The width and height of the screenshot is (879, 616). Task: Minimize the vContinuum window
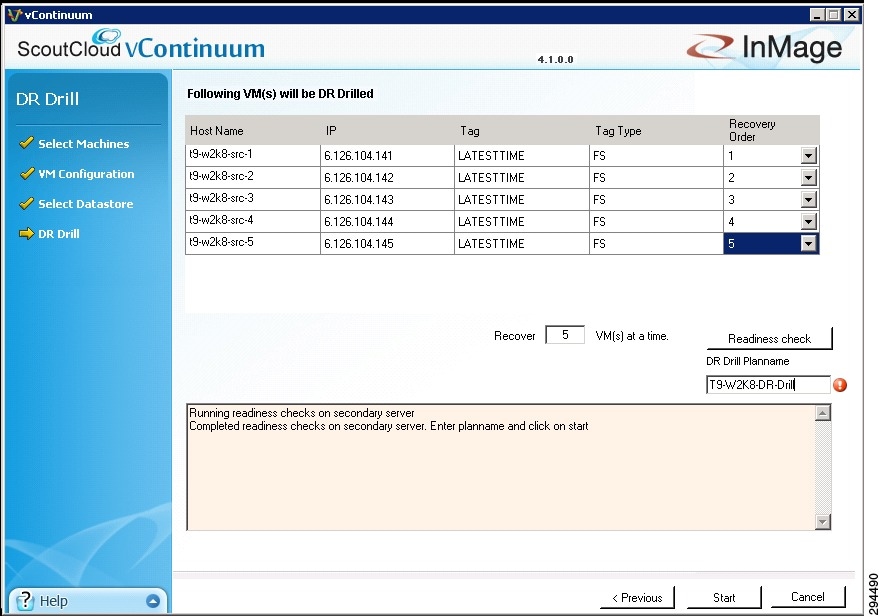(817, 15)
